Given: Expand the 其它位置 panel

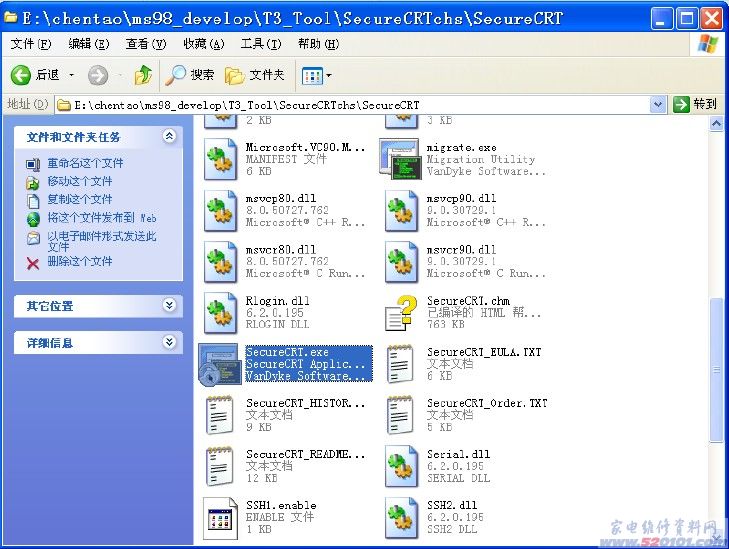Looking at the screenshot, I should tap(168, 305).
